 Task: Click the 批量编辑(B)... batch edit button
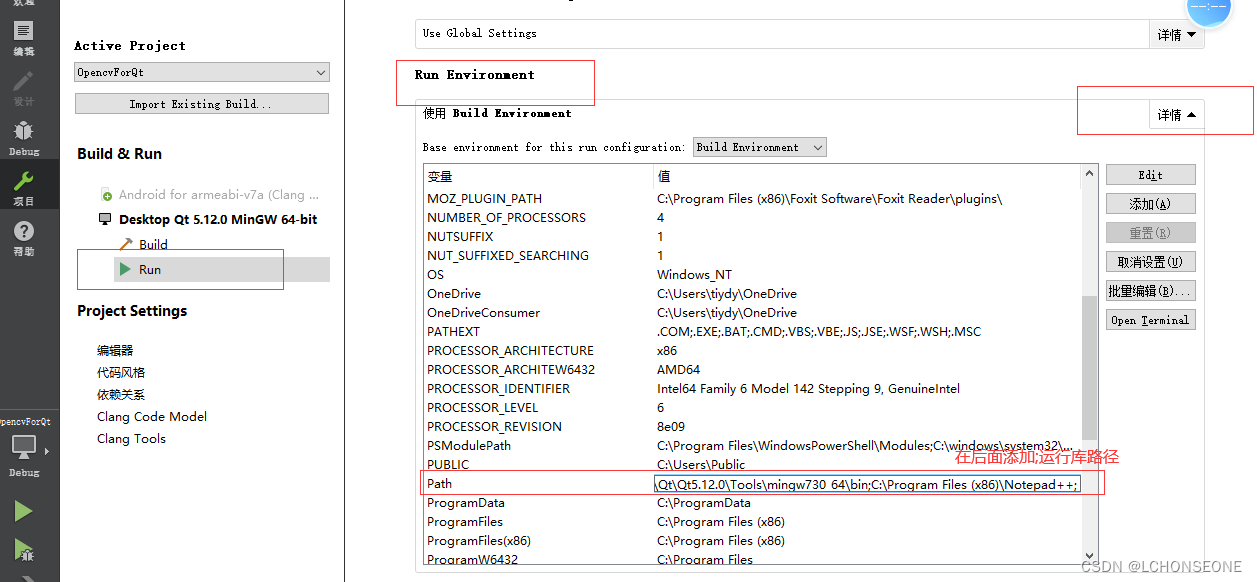click(1151, 291)
